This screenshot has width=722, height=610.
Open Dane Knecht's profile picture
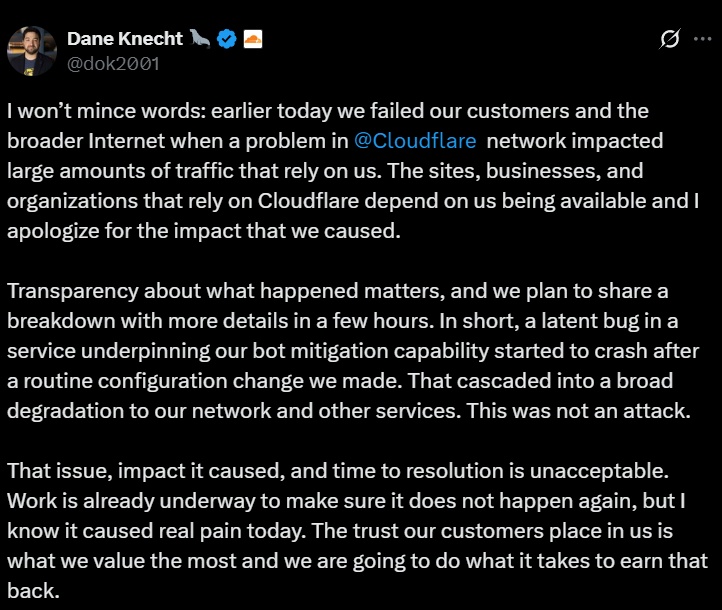click(31, 50)
